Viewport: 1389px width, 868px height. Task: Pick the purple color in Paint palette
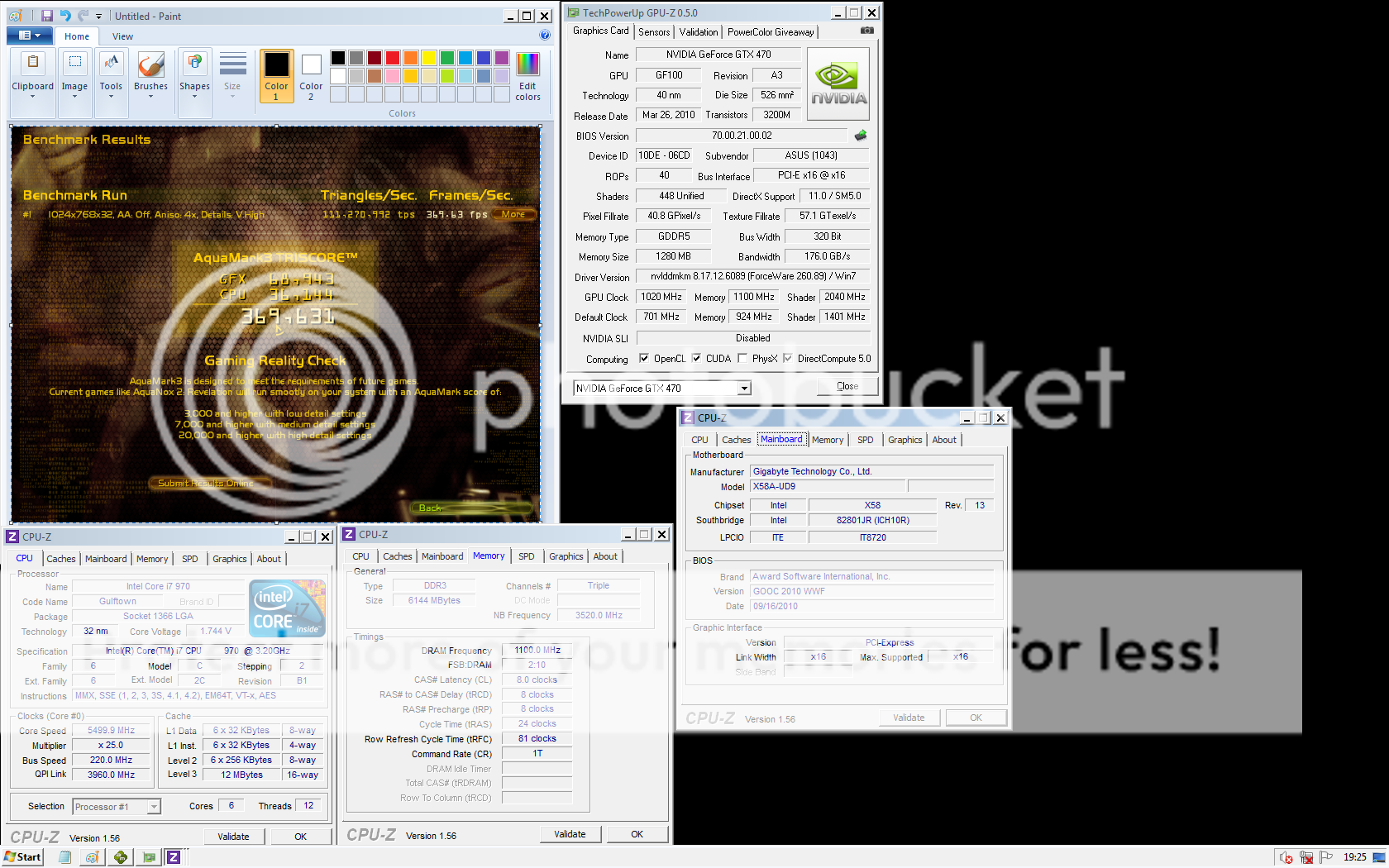click(502, 58)
